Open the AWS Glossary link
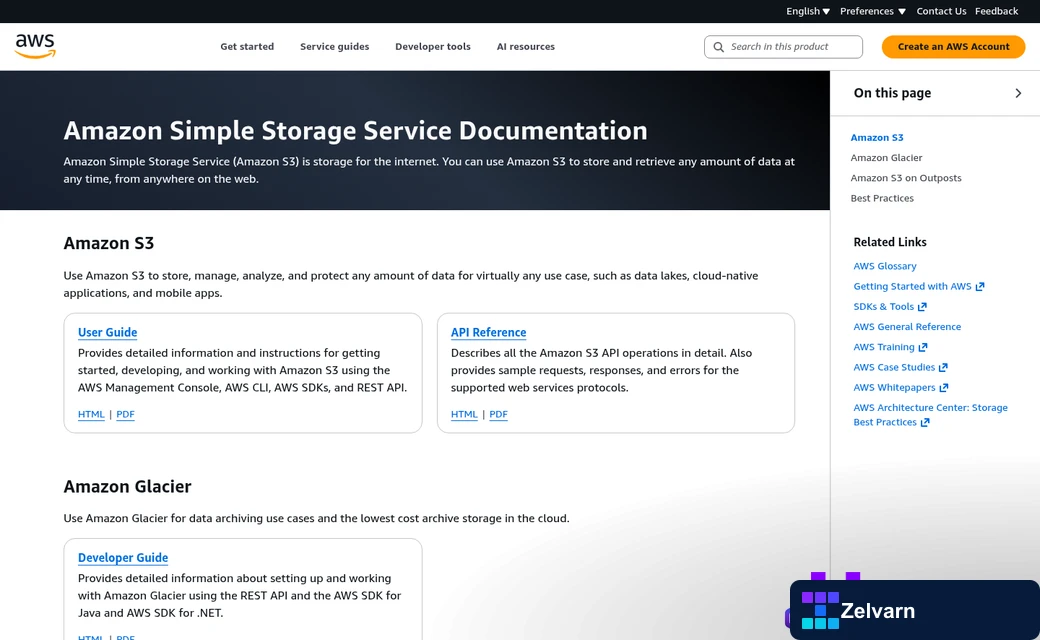Viewport: 1040px width, 640px height. click(x=885, y=266)
